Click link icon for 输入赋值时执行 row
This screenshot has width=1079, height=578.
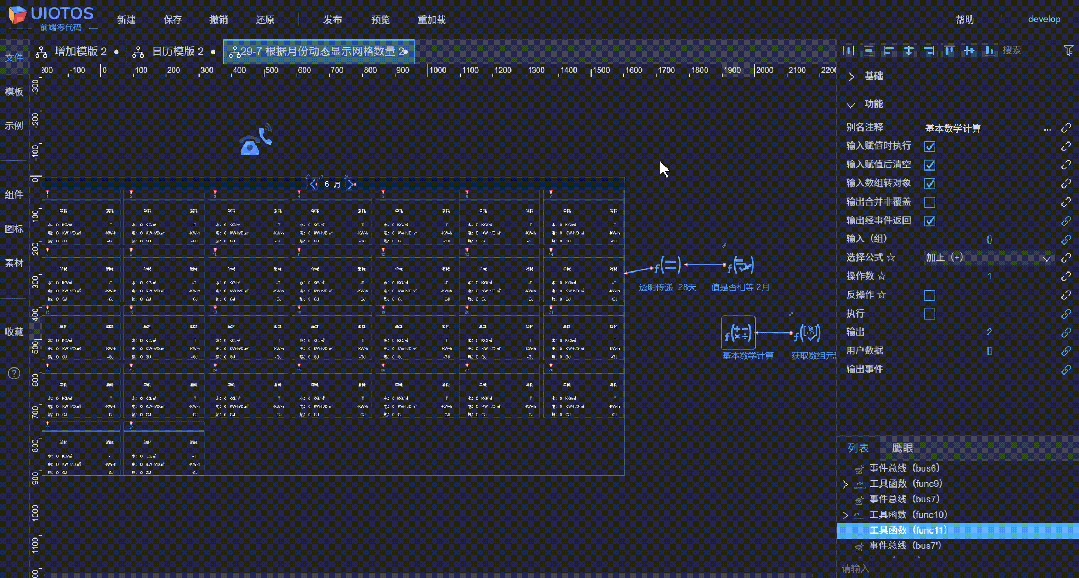coord(1066,147)
